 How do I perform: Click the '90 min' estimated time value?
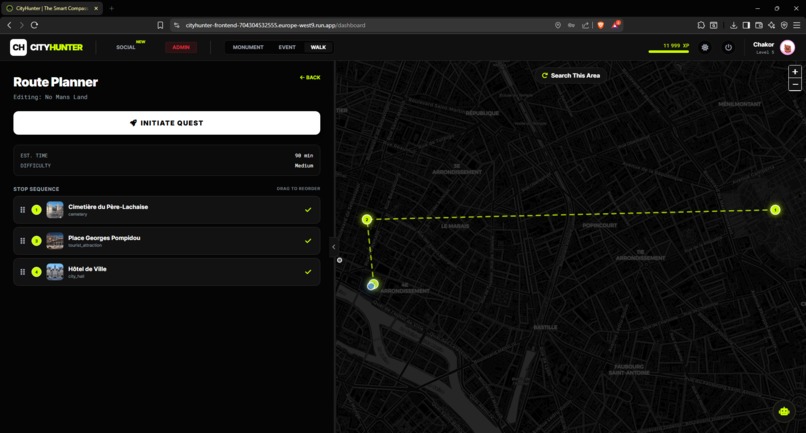304,155
